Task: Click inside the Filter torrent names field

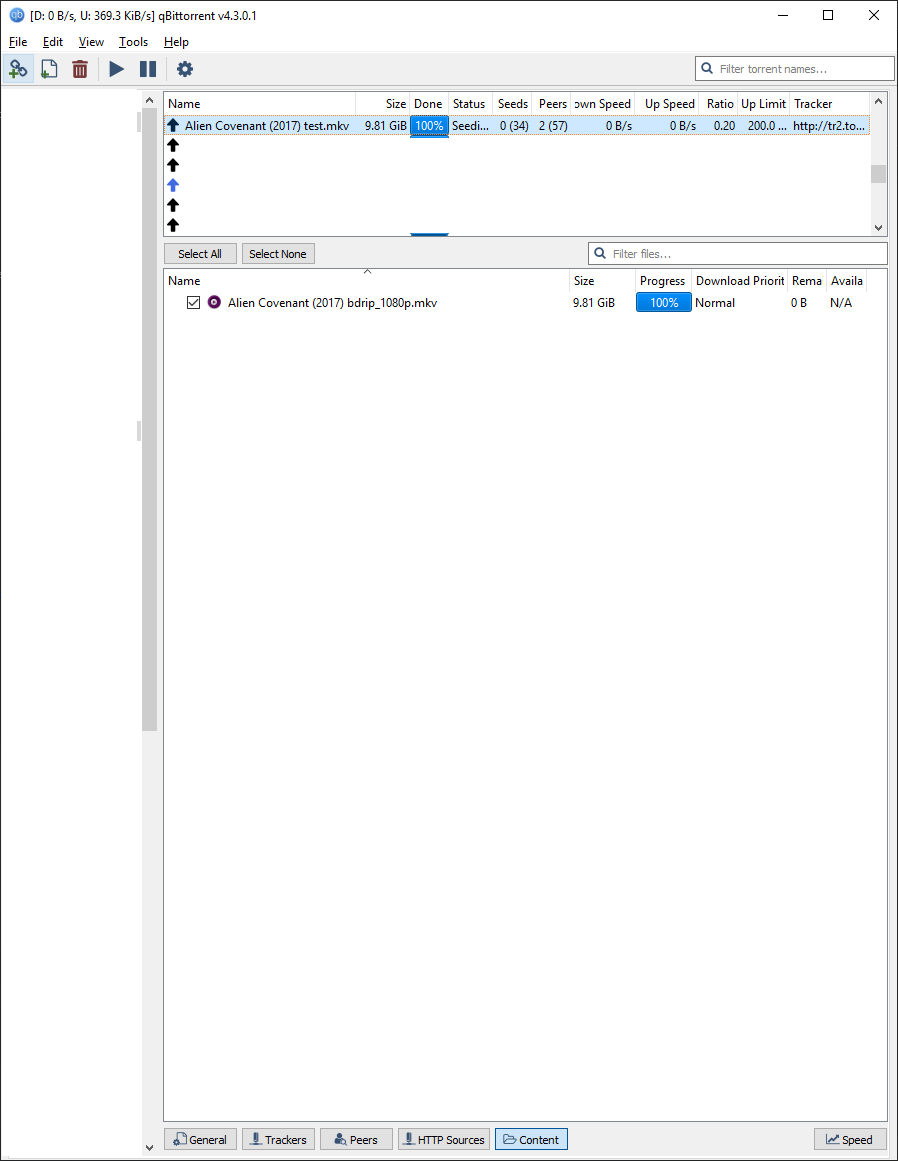Action: [x=800, y=68]
